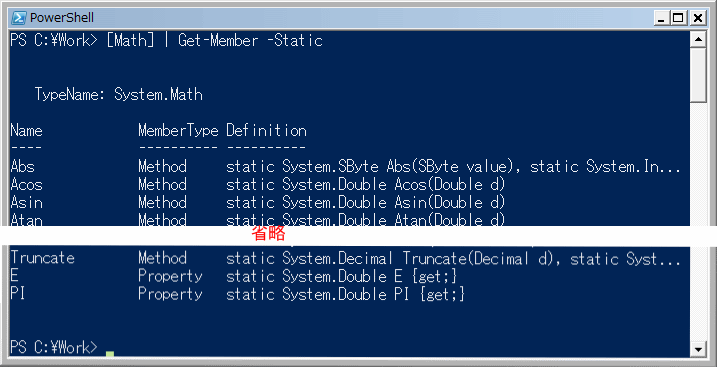The height and width of the screenshot is (367, 717).
Task: Click the Abs method row
Action: 346,166
